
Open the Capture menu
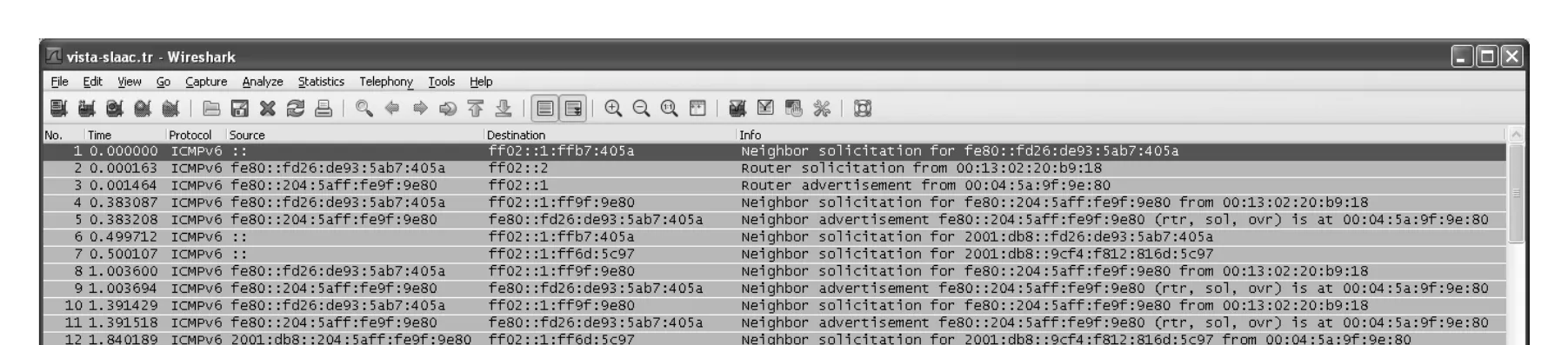206,82
